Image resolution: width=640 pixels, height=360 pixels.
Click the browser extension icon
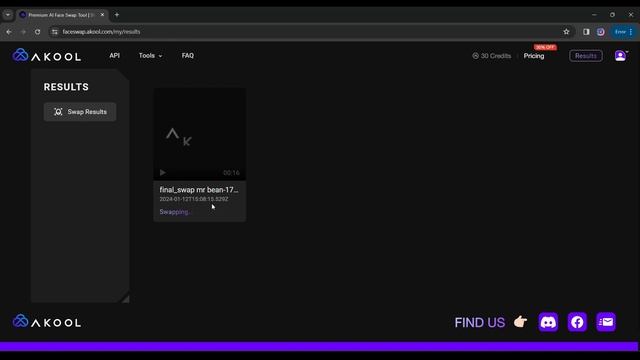600,32
